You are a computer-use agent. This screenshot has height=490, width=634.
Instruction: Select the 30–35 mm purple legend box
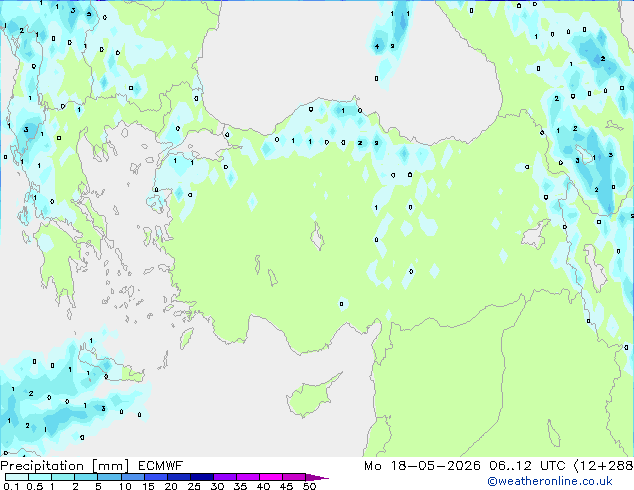pos(225,477)
